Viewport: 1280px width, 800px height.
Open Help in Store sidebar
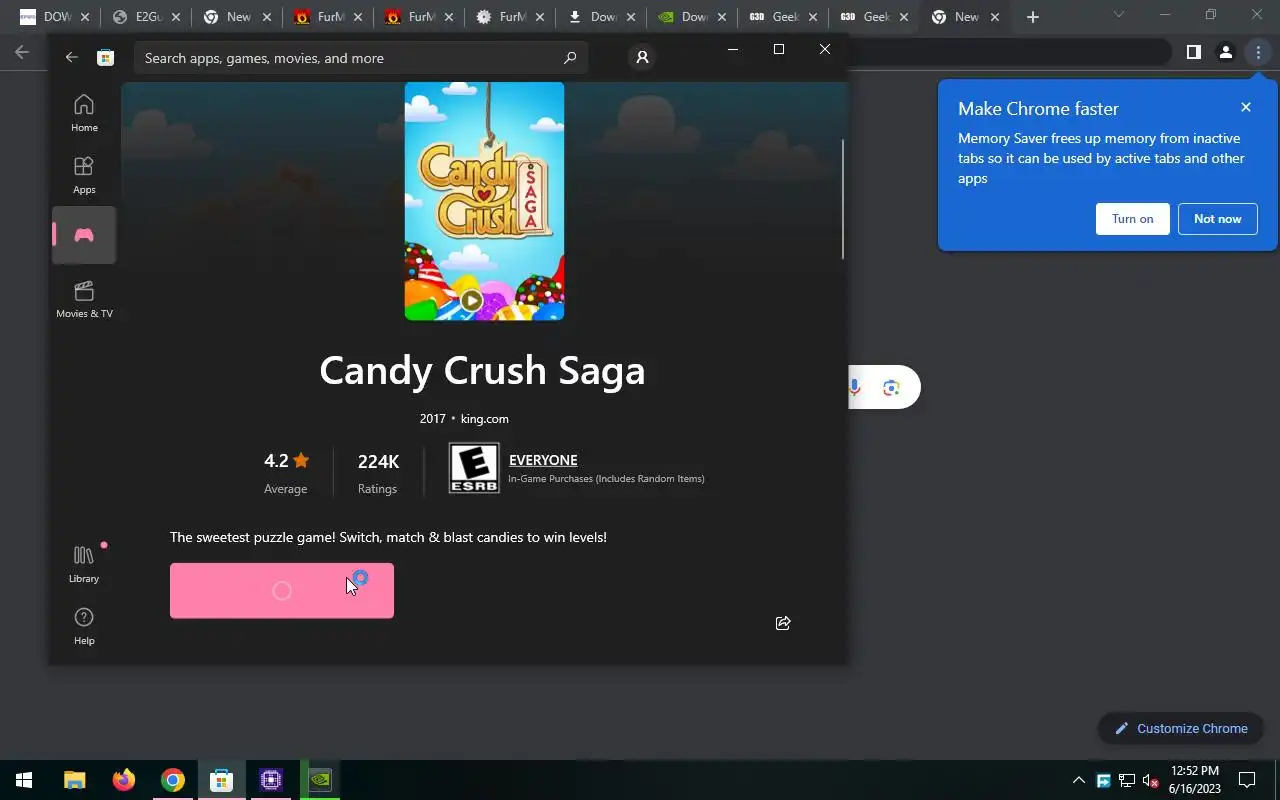[84, 626]
